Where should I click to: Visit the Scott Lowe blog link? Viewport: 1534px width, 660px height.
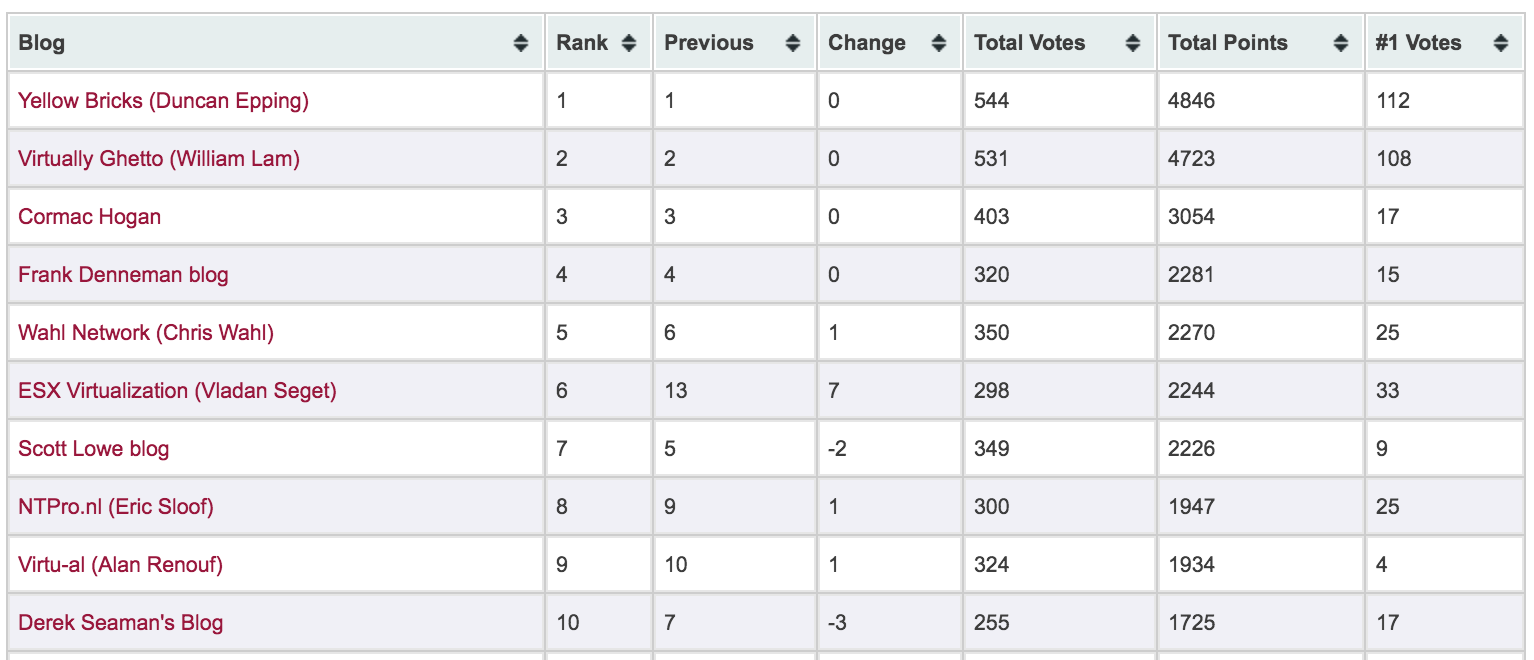[94, 449]
